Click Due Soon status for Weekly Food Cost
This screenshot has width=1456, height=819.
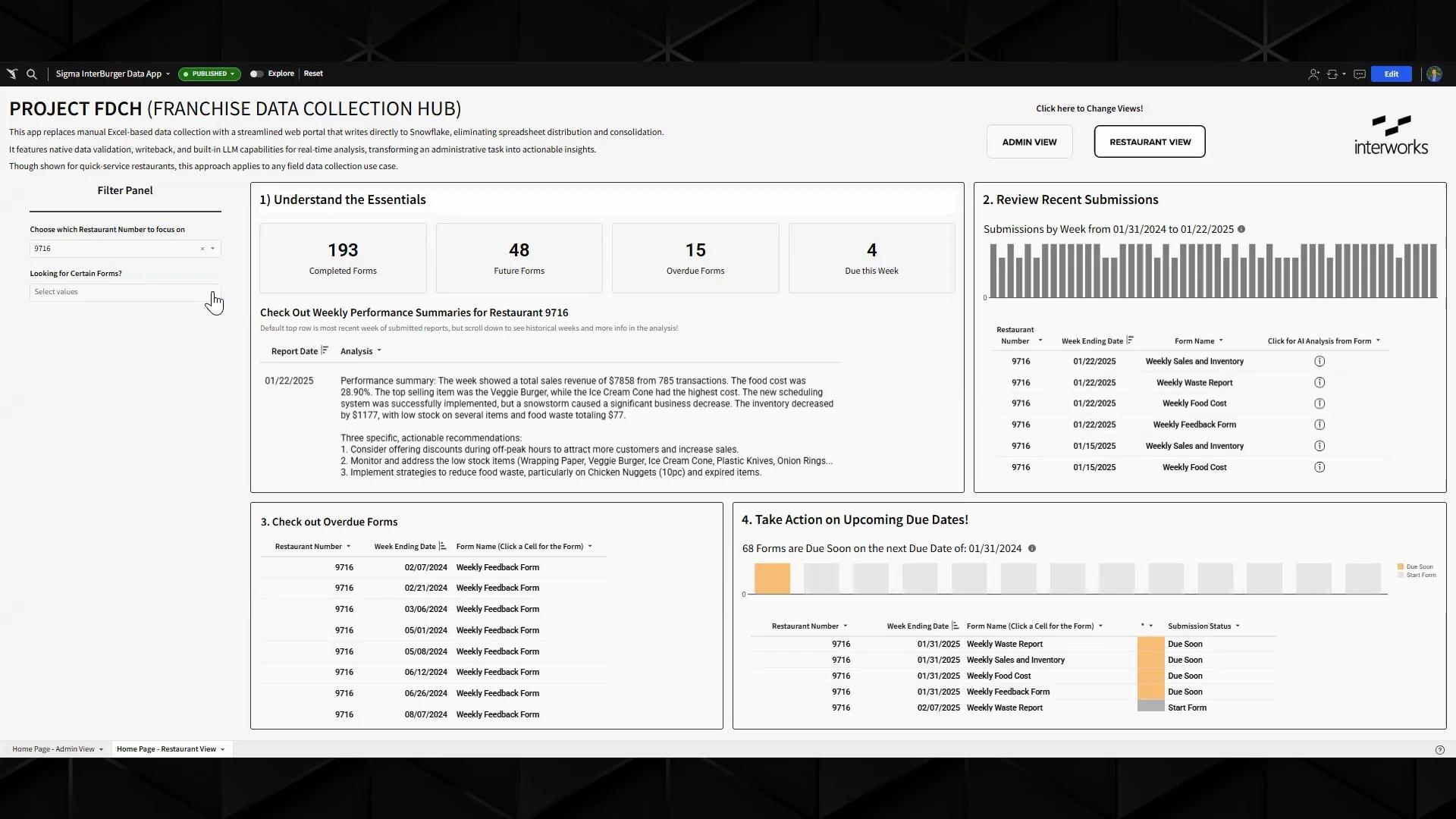point(1185,676)
